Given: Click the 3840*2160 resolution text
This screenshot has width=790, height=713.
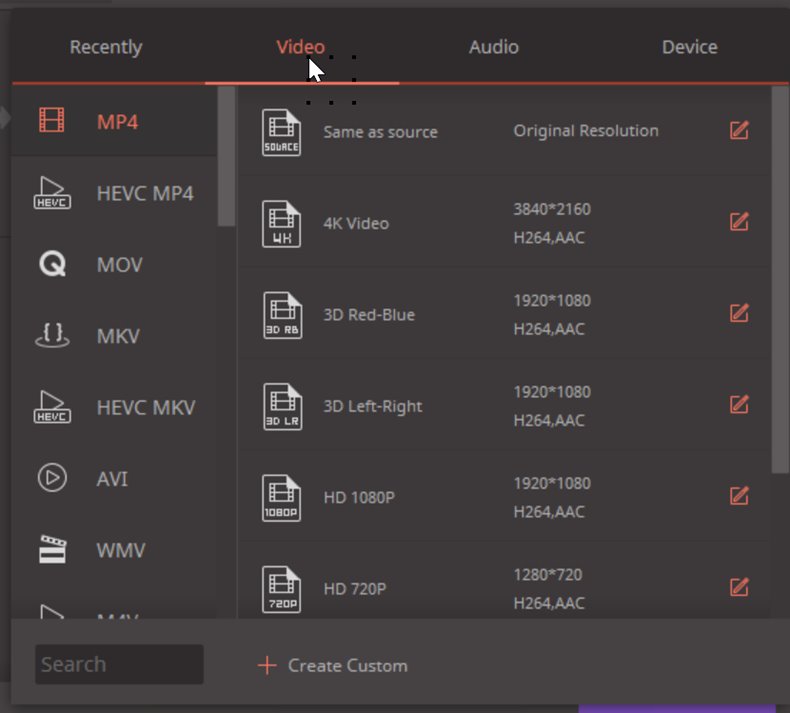Looking at the screenshot, I should pyautogui.click(x=552, y=209).
